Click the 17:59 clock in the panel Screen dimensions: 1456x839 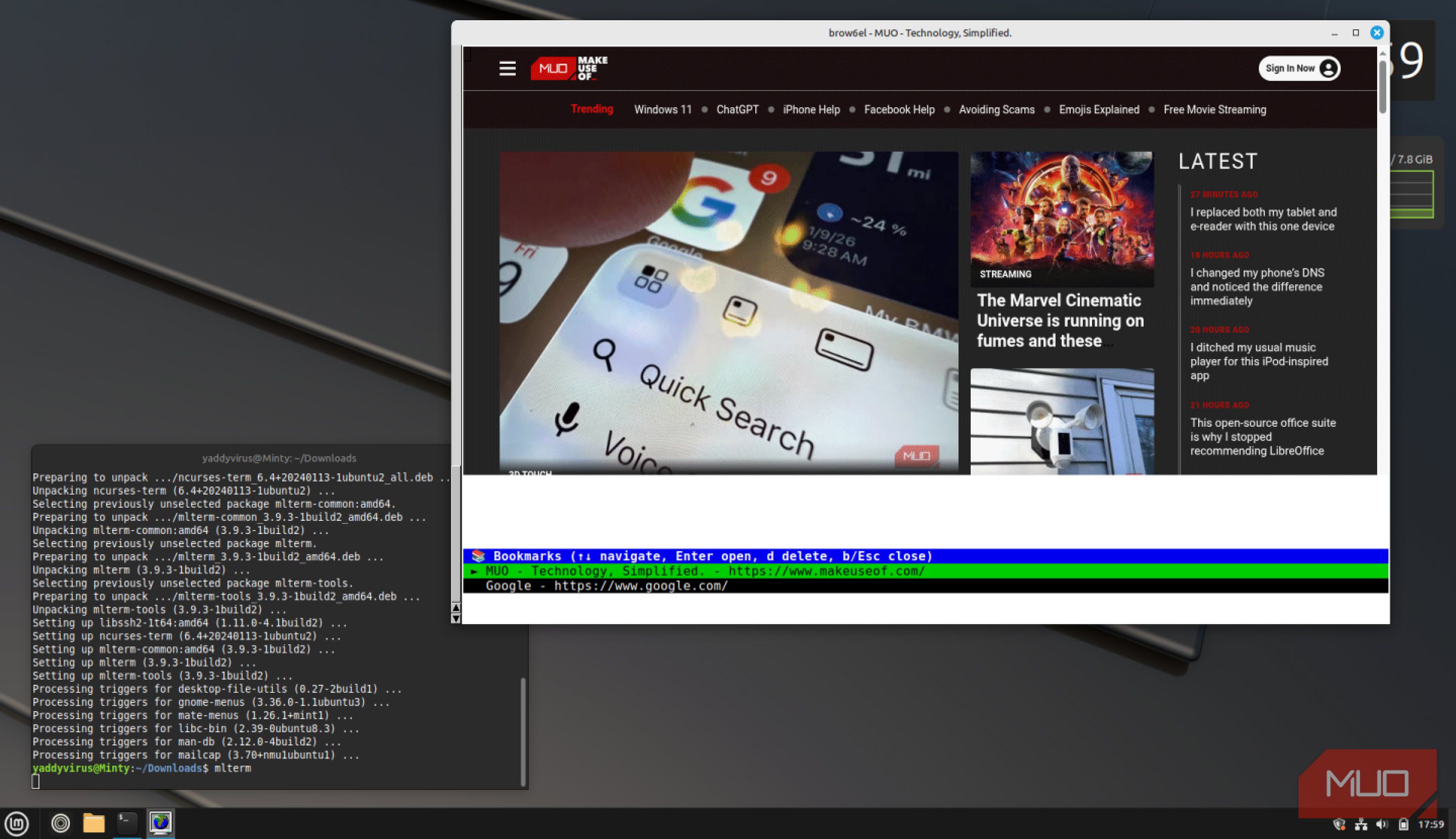tap(1431, 825)
